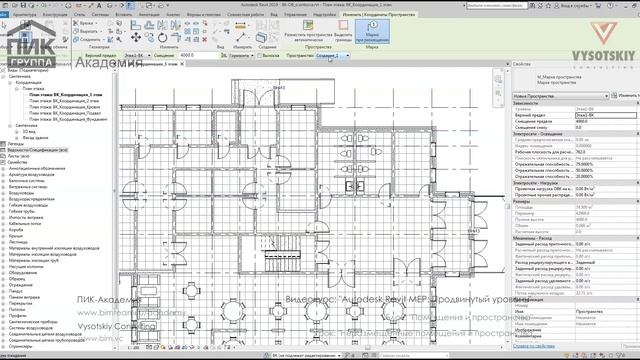Select the Move tool in Modify panel
640x360 pixels.
[136, 38]
